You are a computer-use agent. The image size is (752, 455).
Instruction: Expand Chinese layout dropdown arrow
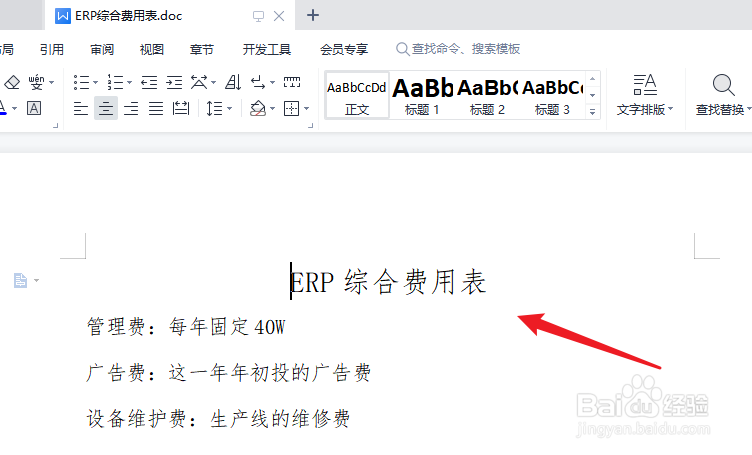[213, 82]
